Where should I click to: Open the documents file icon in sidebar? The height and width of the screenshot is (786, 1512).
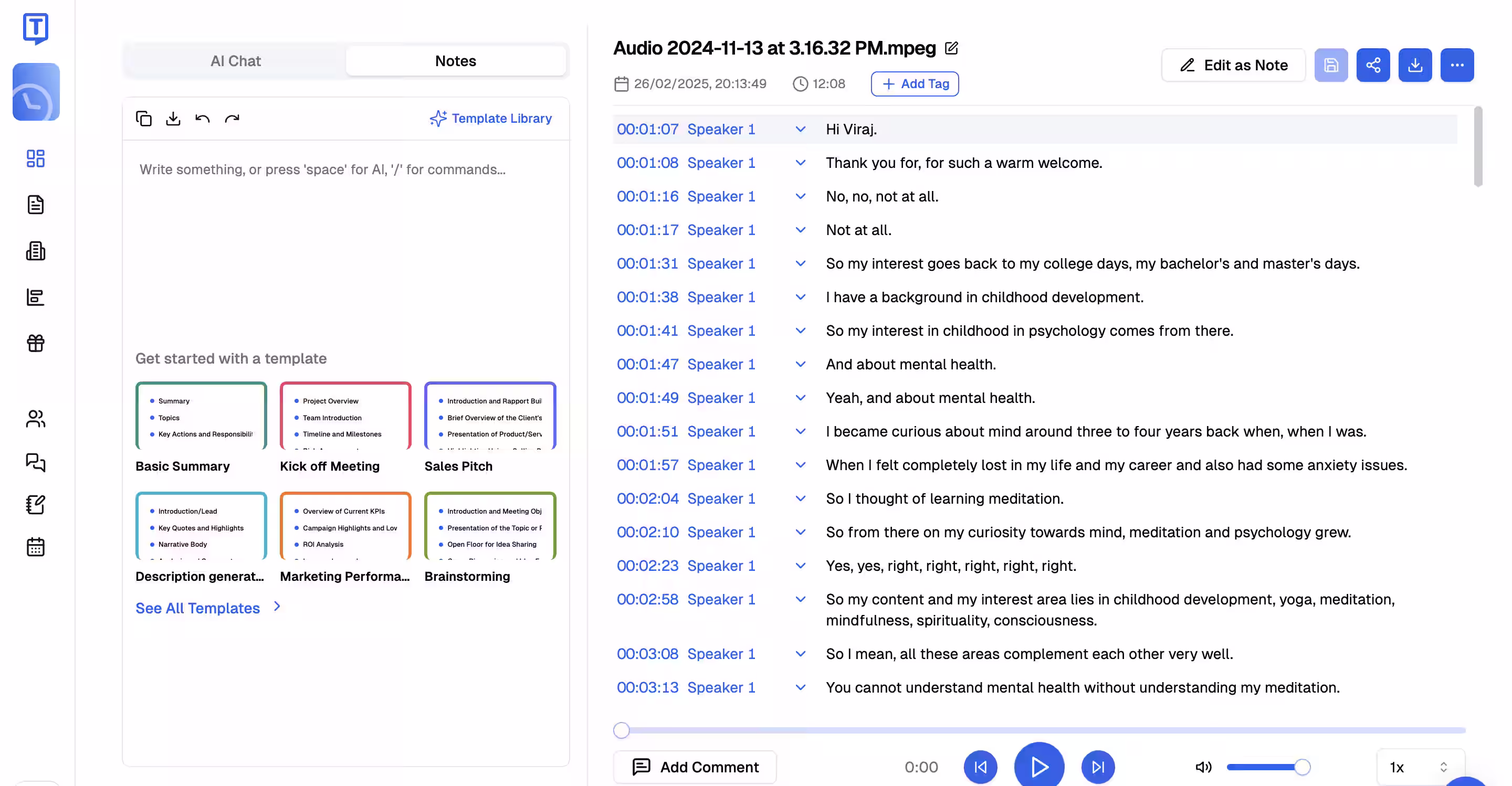point(36,205)
